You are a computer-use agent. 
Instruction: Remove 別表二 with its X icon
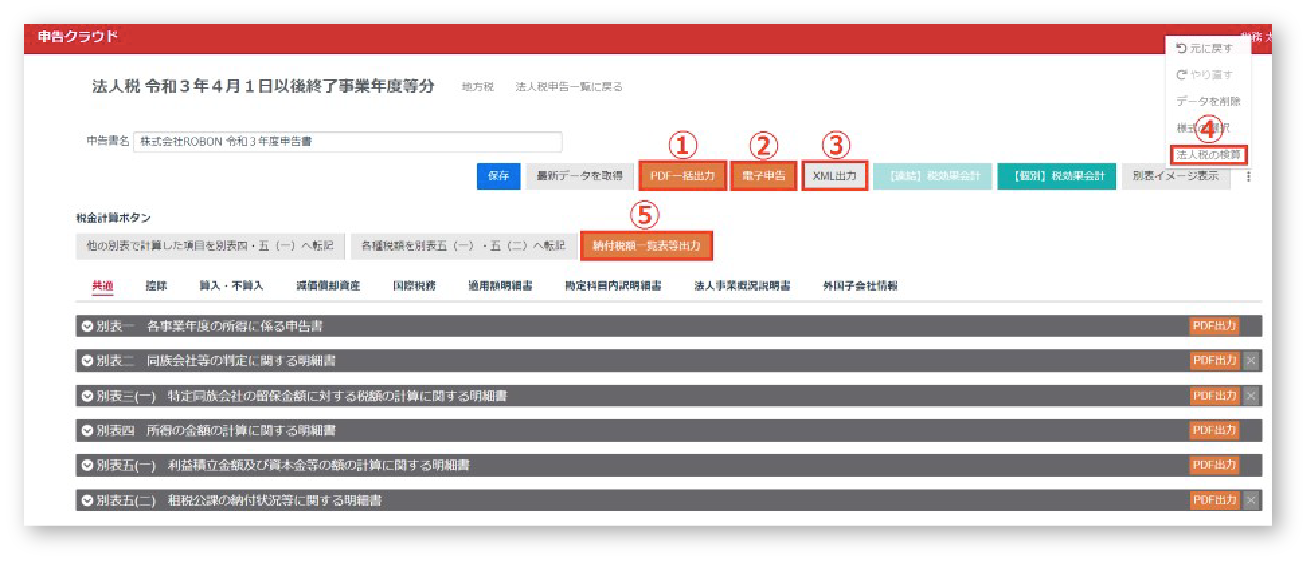click(x=1251, y=361)
